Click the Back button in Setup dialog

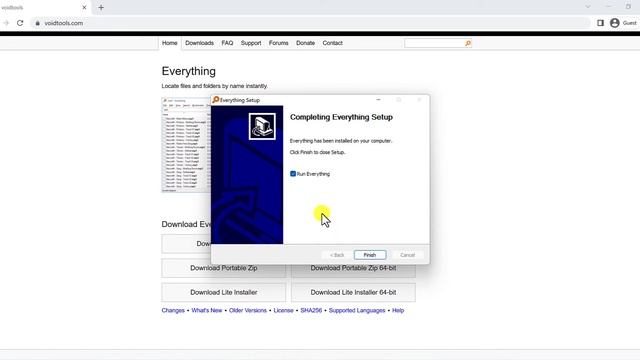(x=337, y=255)
